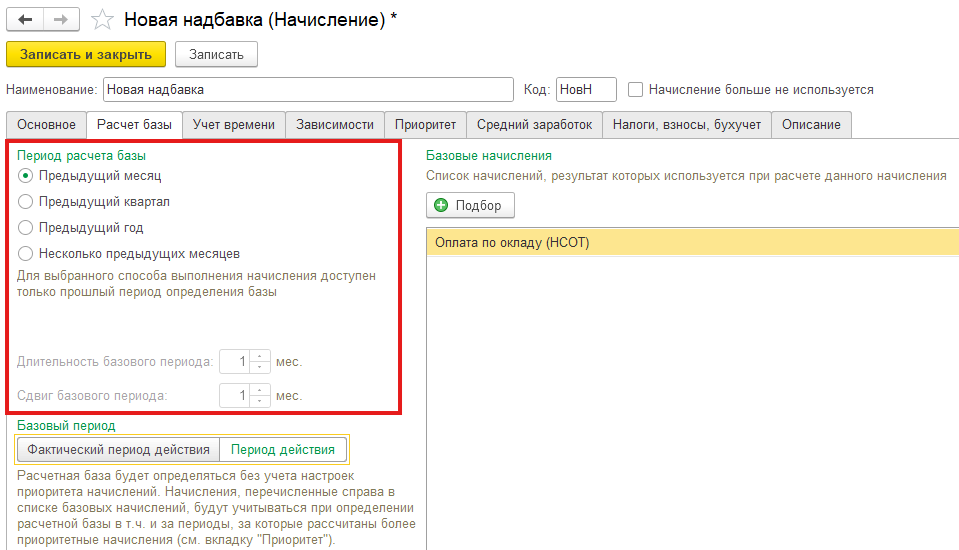
Task: Add form to favorites with star icon
Action: point(102,20)
